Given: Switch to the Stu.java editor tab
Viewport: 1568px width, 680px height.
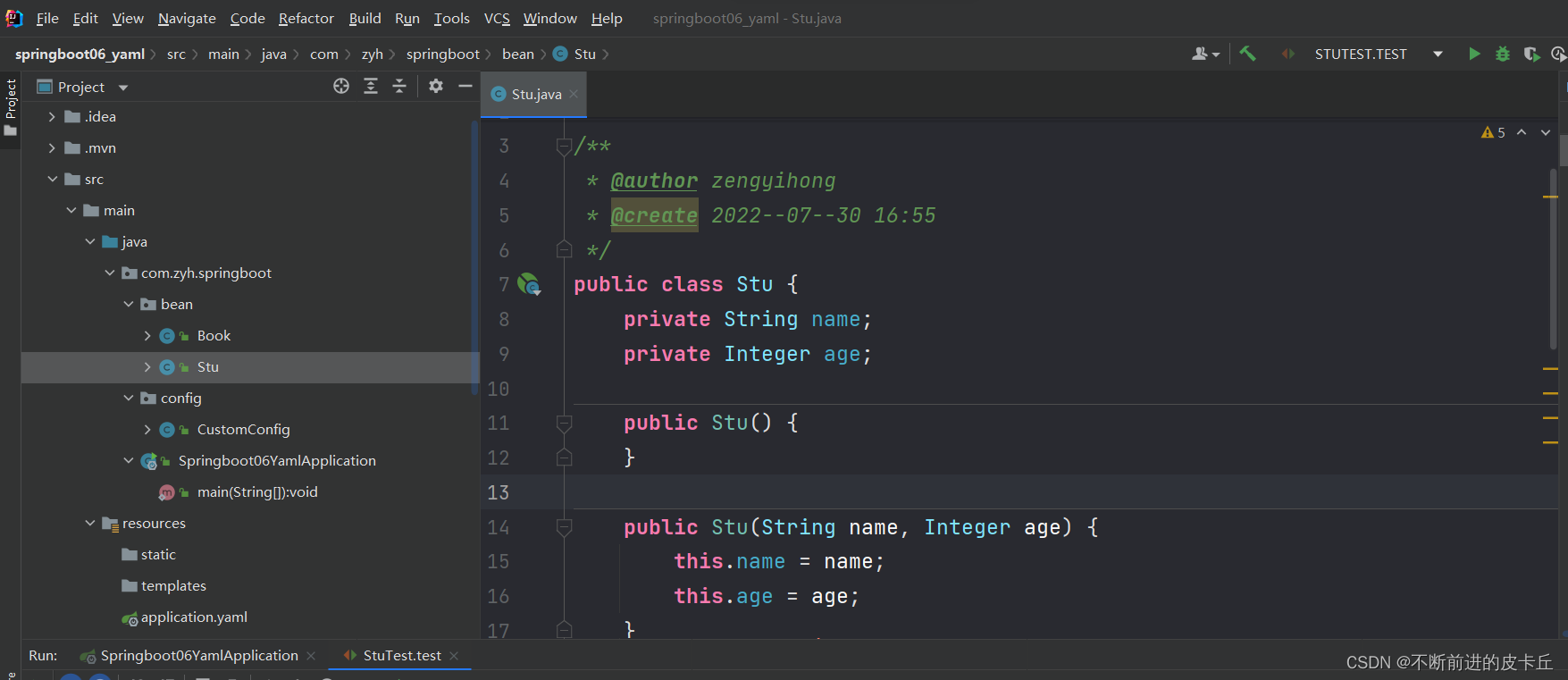Looking at the screenshot, I should [x=534, y=94].
